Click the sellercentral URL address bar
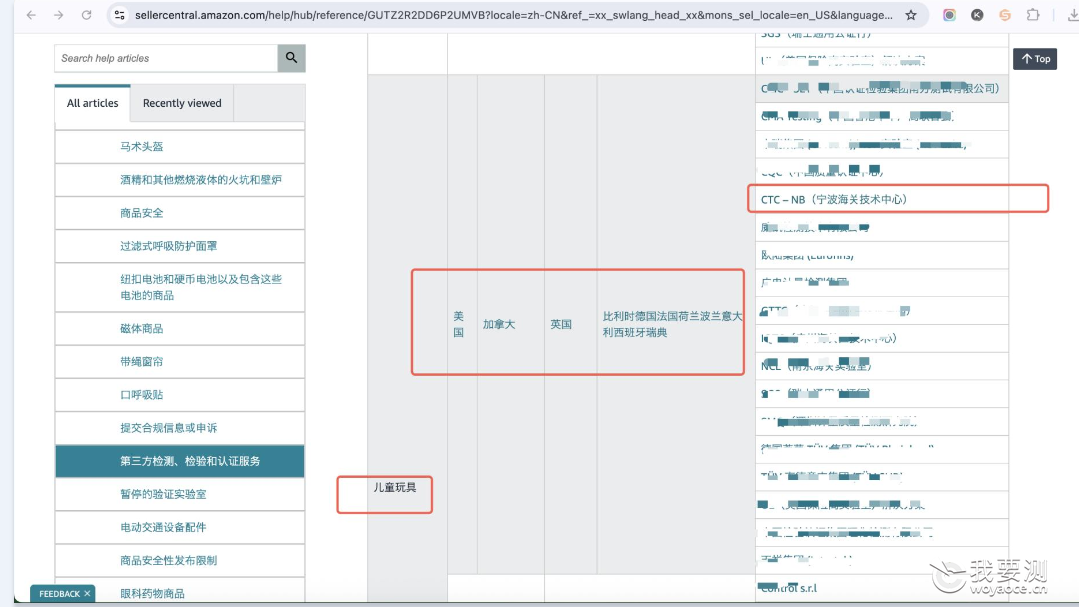The image size is (1079, 607). (x=513, y=14)
